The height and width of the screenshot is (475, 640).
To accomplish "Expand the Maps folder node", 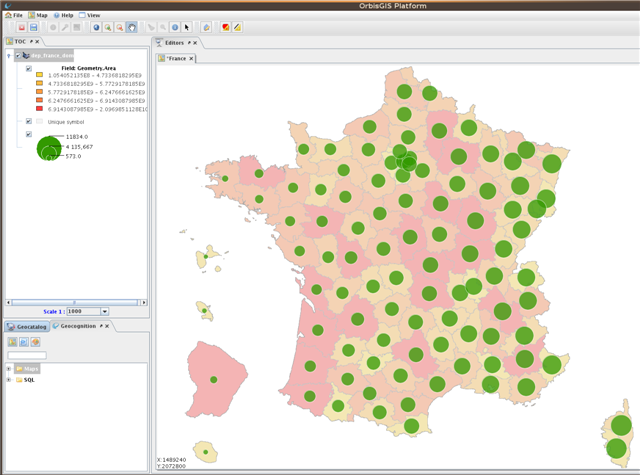I will (9, 369).
